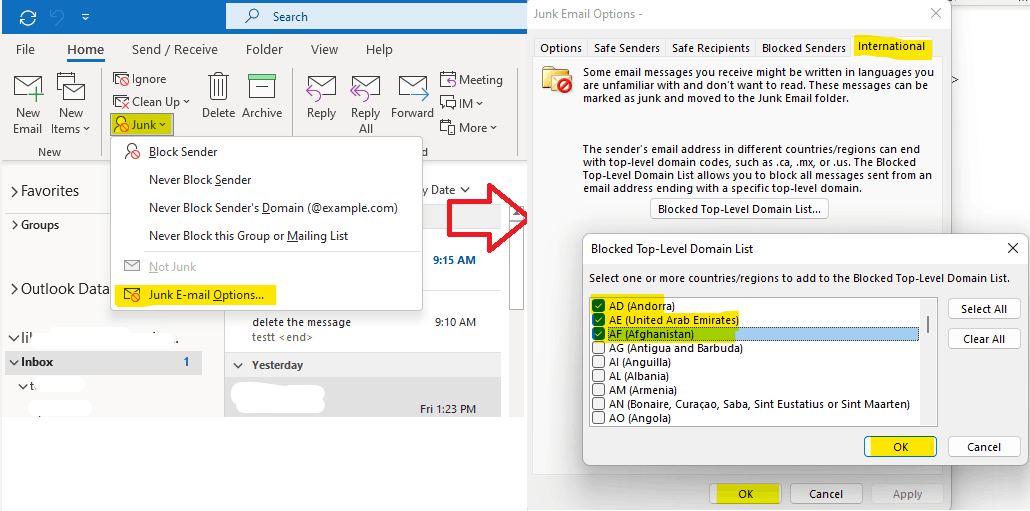1030x511 pixels.
Task: Click the Reply All icon
Action: tap(365, 88)
